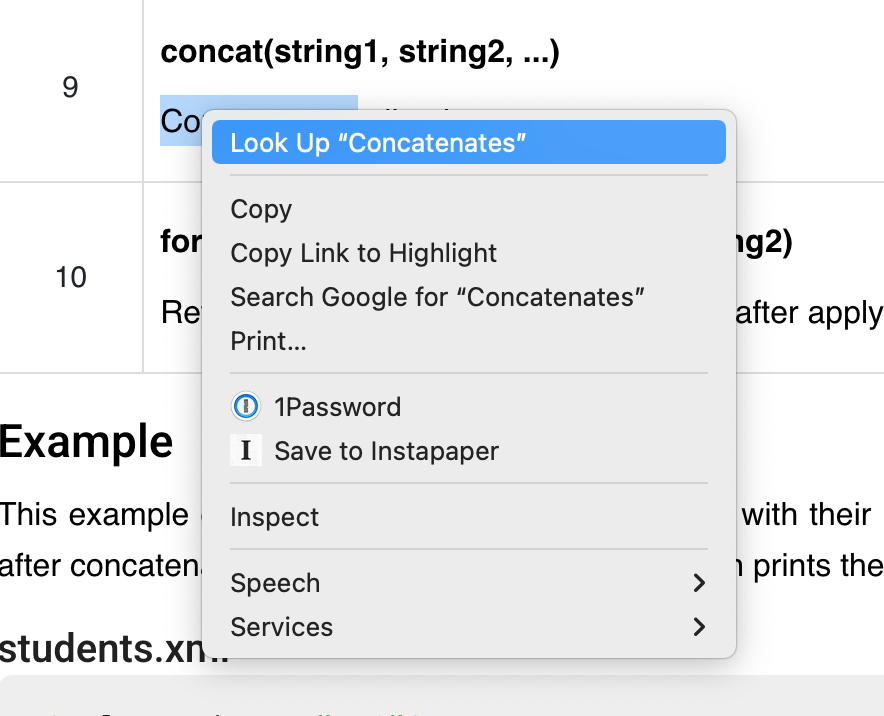The width and height of the screenshot is (884, 716).
Task: Click the 1Password icon in the context menu
Action: 246,407
